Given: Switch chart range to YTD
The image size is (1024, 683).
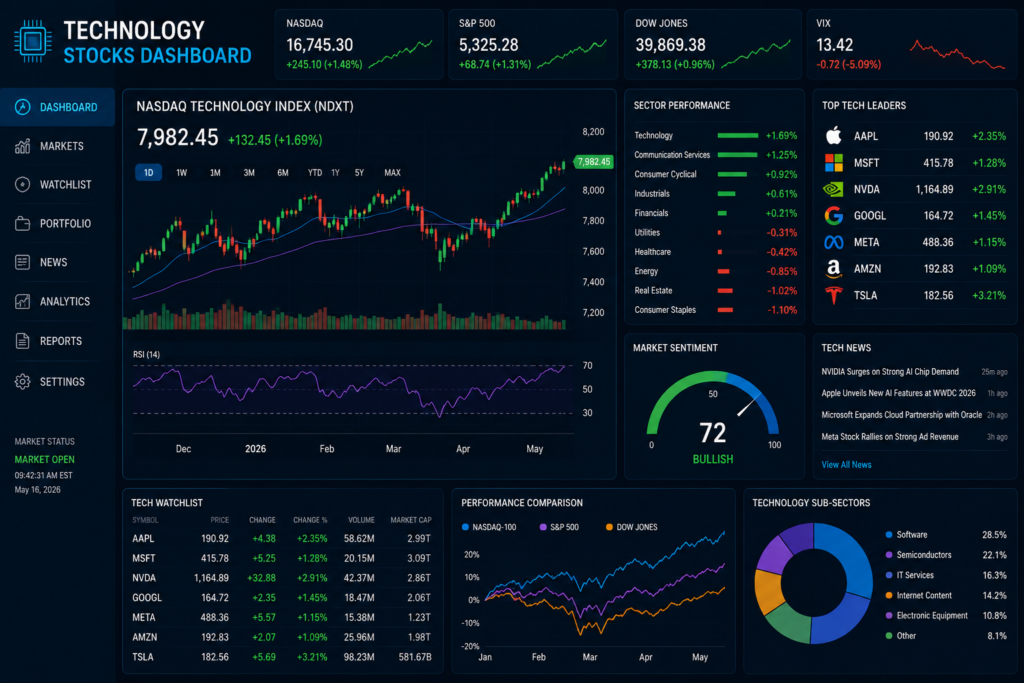Looking at the screenshot, I should click(315, 172).
